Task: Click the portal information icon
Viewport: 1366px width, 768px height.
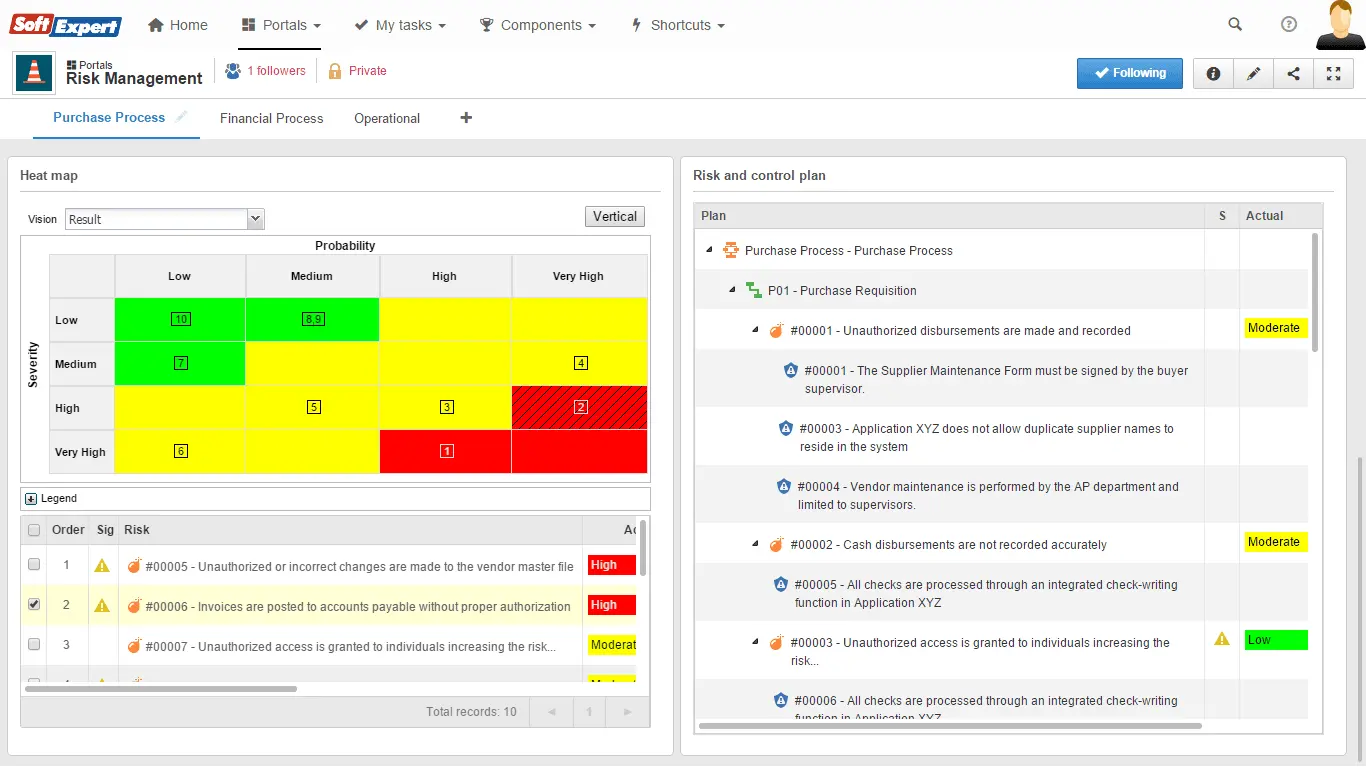Action: 1213,73
